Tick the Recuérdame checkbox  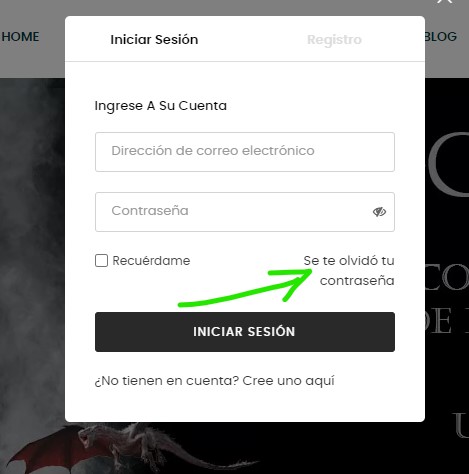[101, 261]
